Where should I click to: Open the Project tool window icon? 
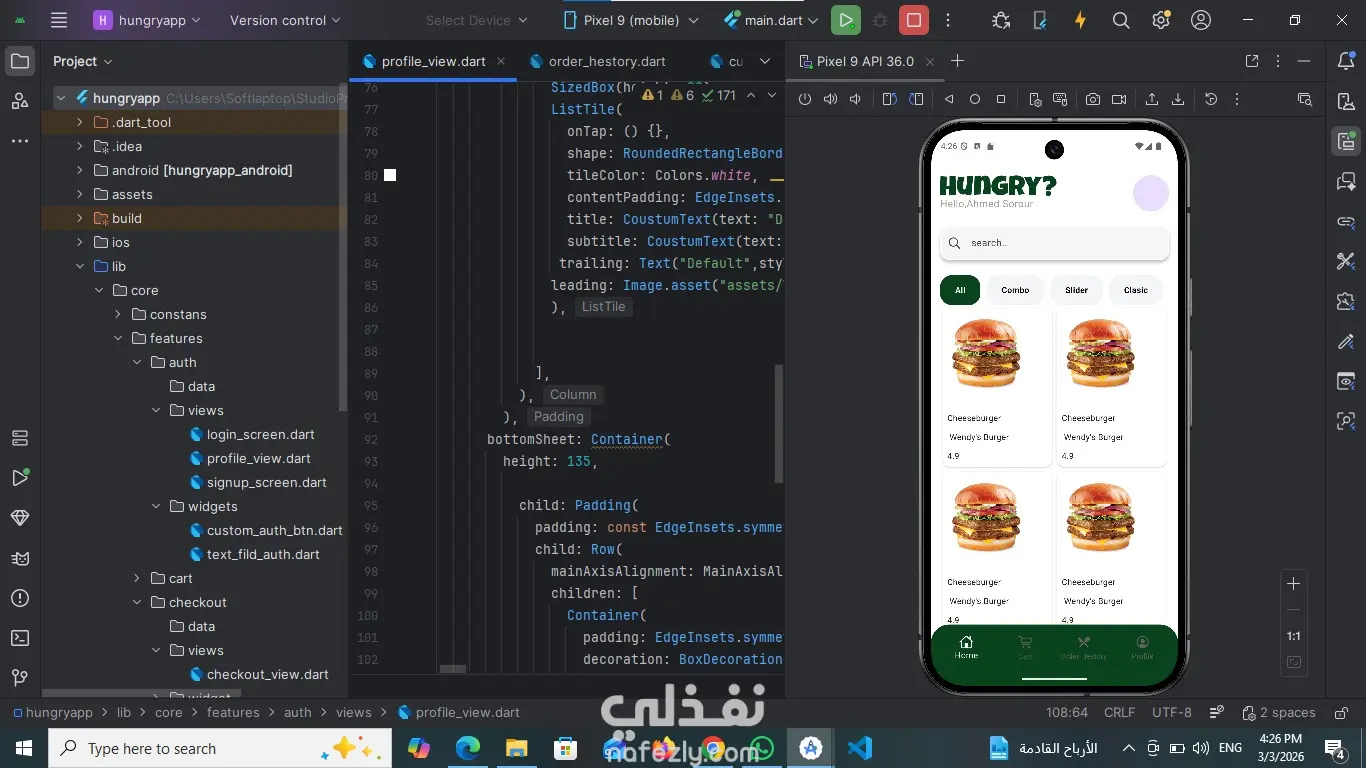20,62
